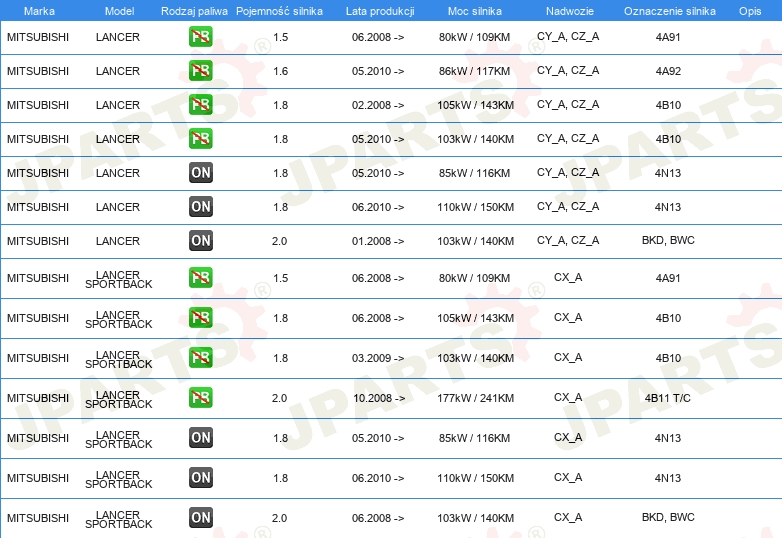Click the ON diesel icon in Lancer 110kW/150KM row
Viewport: 782px width, 538px height.
(200, 206)
